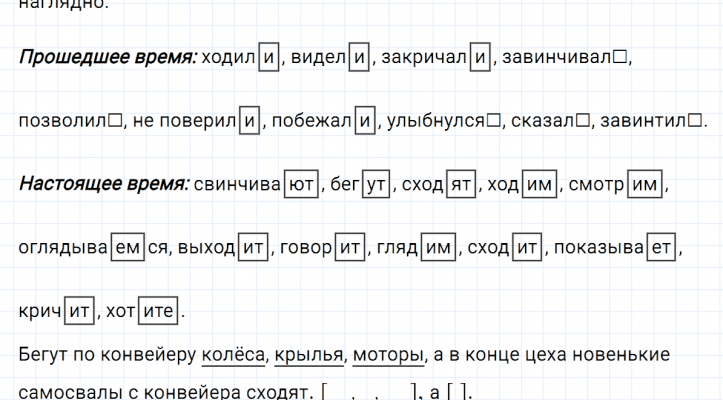Click the boxed ending "ют" in "свинчивают"

tap(299, 185)
